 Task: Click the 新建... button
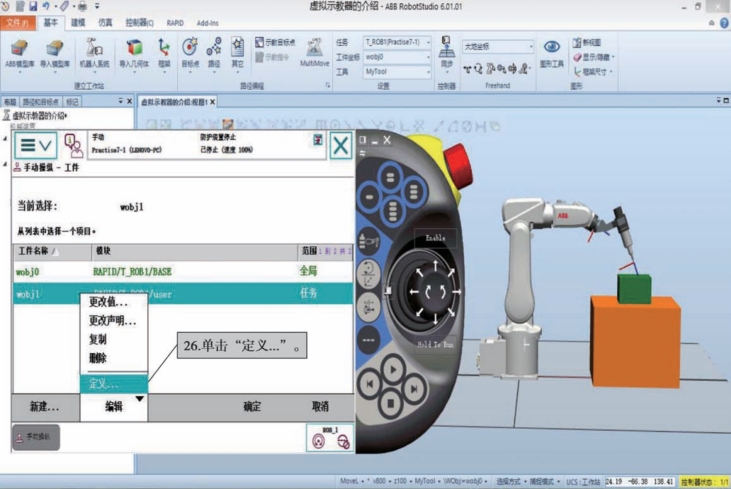pyautogui.click(x=43, y=407)
